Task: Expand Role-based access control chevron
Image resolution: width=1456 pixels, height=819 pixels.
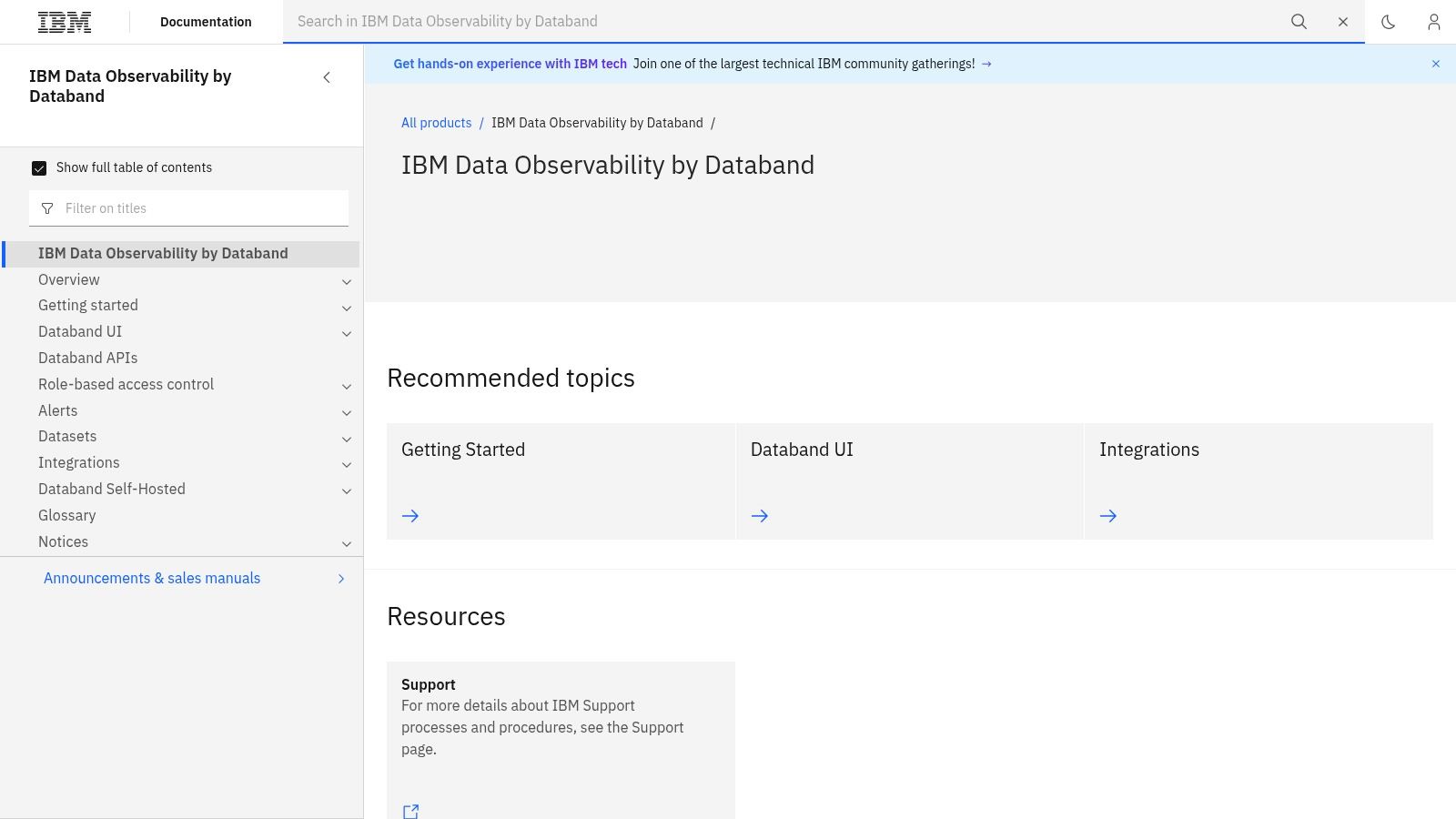Action: click(x=347, y=386)
